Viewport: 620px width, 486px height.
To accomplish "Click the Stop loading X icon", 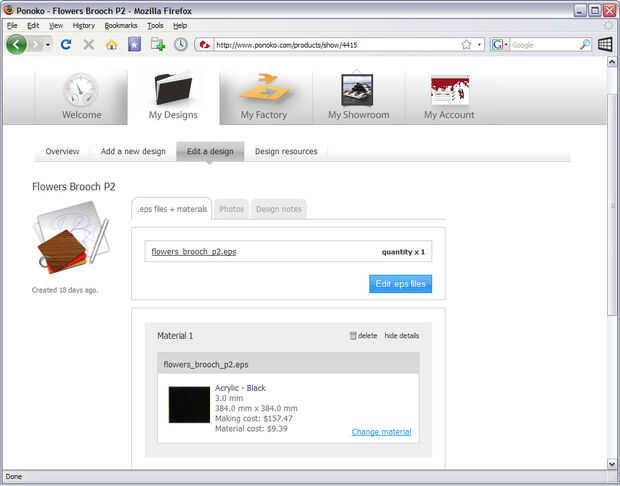I will coord(89,45).
